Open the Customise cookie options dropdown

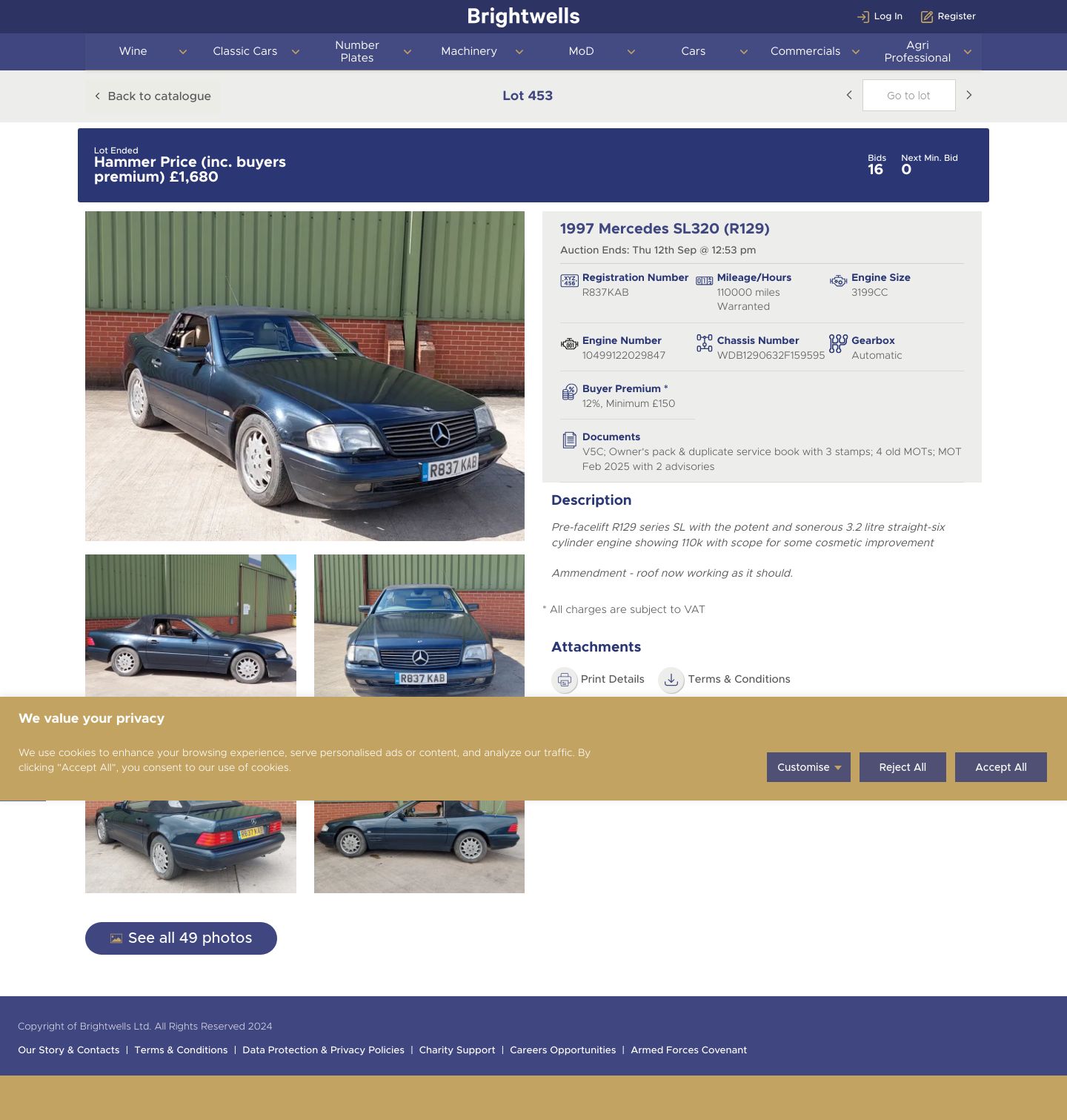[x=808, y=767]
